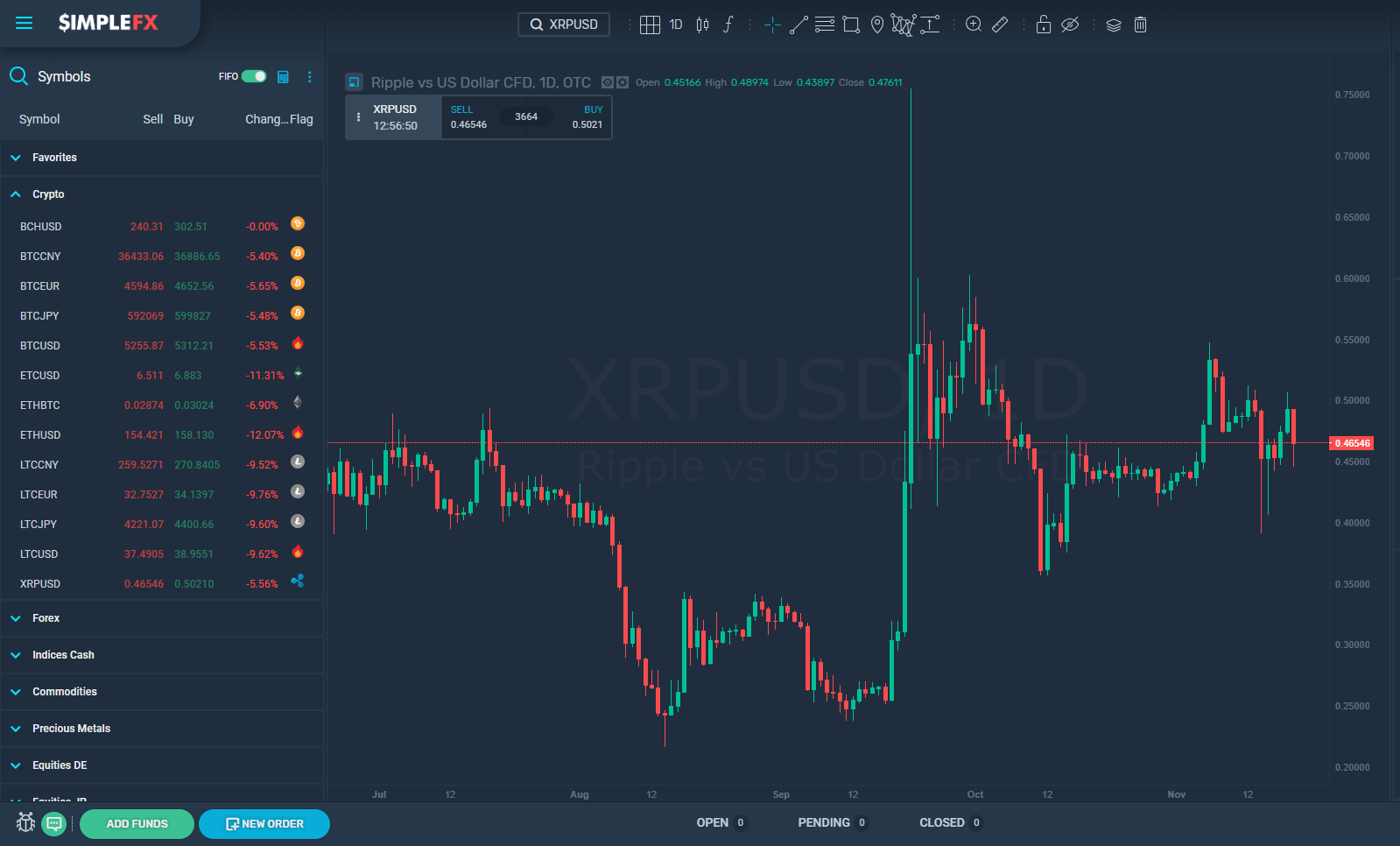
Task: Select the location pin marker tool
Action: point(877,25)
